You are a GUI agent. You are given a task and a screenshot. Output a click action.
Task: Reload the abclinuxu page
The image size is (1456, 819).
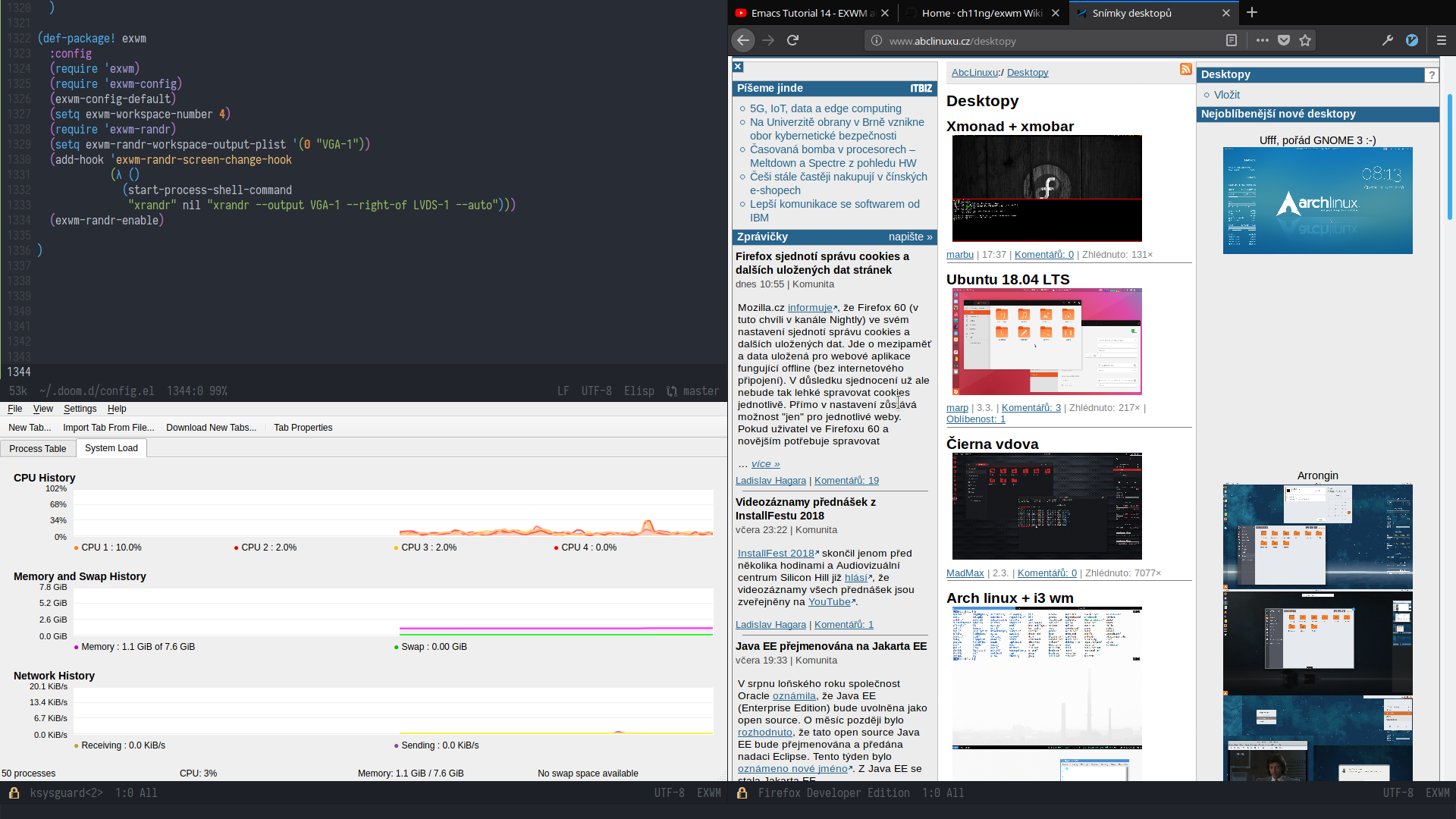[x=792, y=40]
